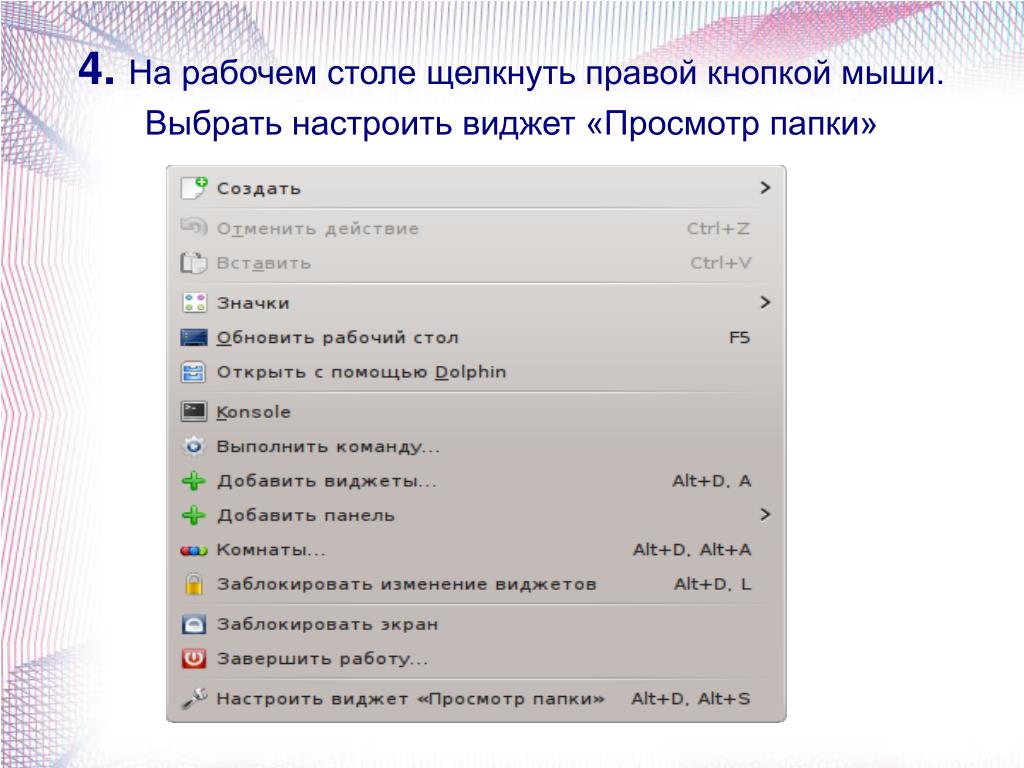The image size is (1024, 768).
Task: Click the green plus icon beside Добавить виджеты
Action: tap(194, 481)
